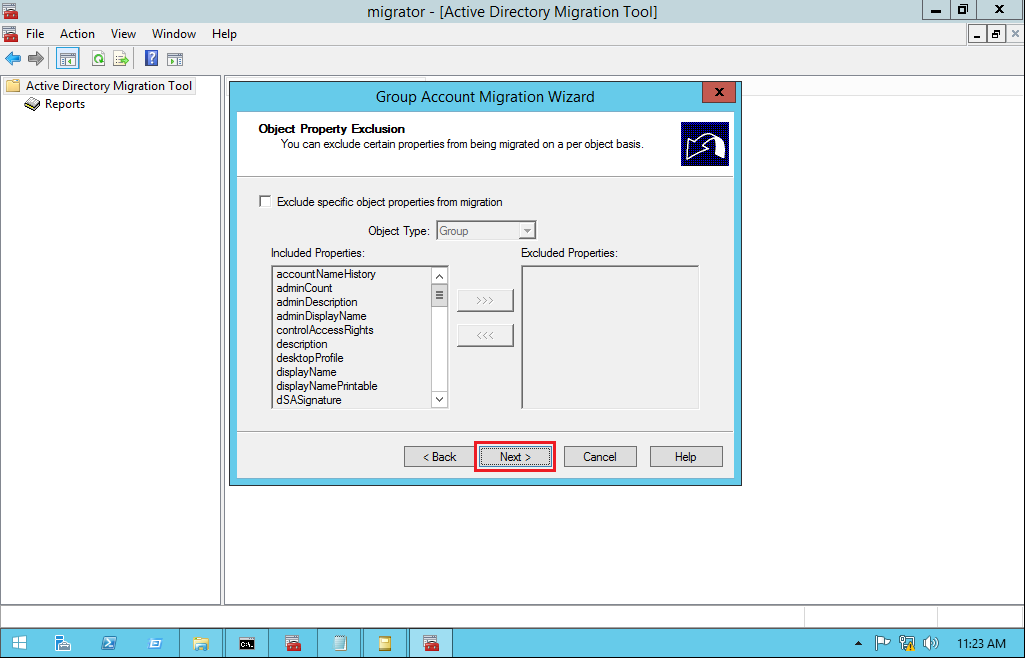Open the View menu
Viewport: 1025px width, 658px height.
[123, 34]
